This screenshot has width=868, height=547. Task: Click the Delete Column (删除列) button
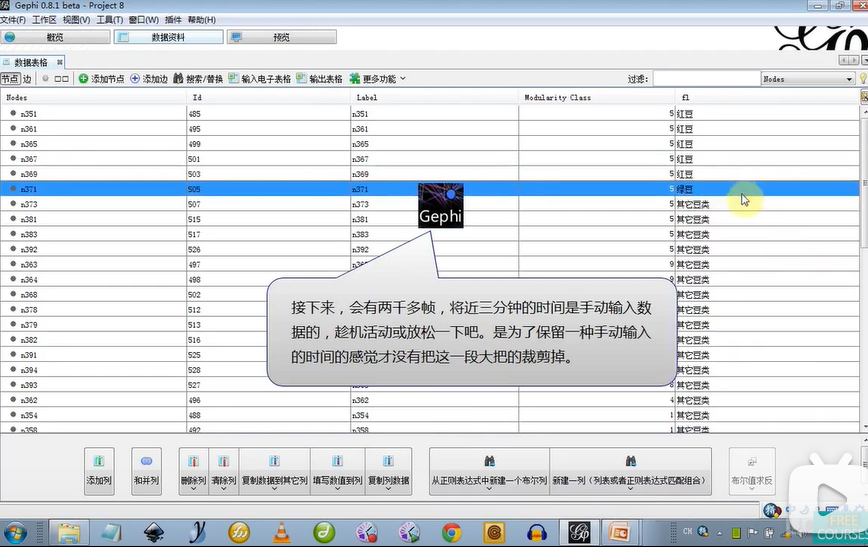click(x=193, y=469)
